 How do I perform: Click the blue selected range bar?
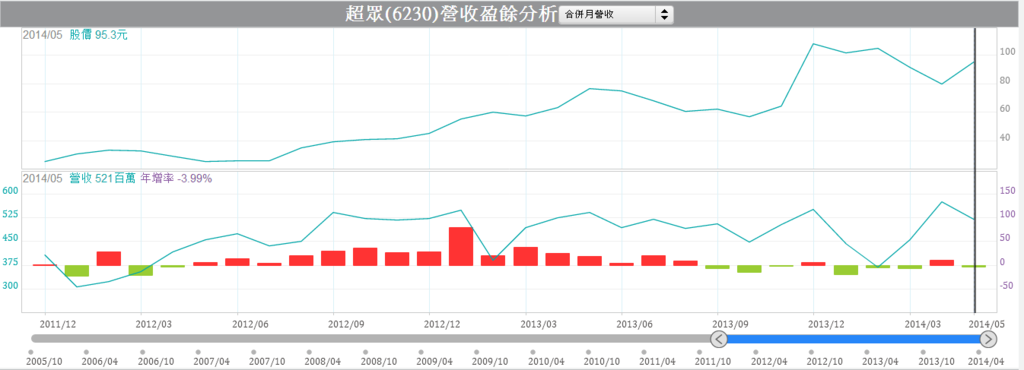coord(854,339)
